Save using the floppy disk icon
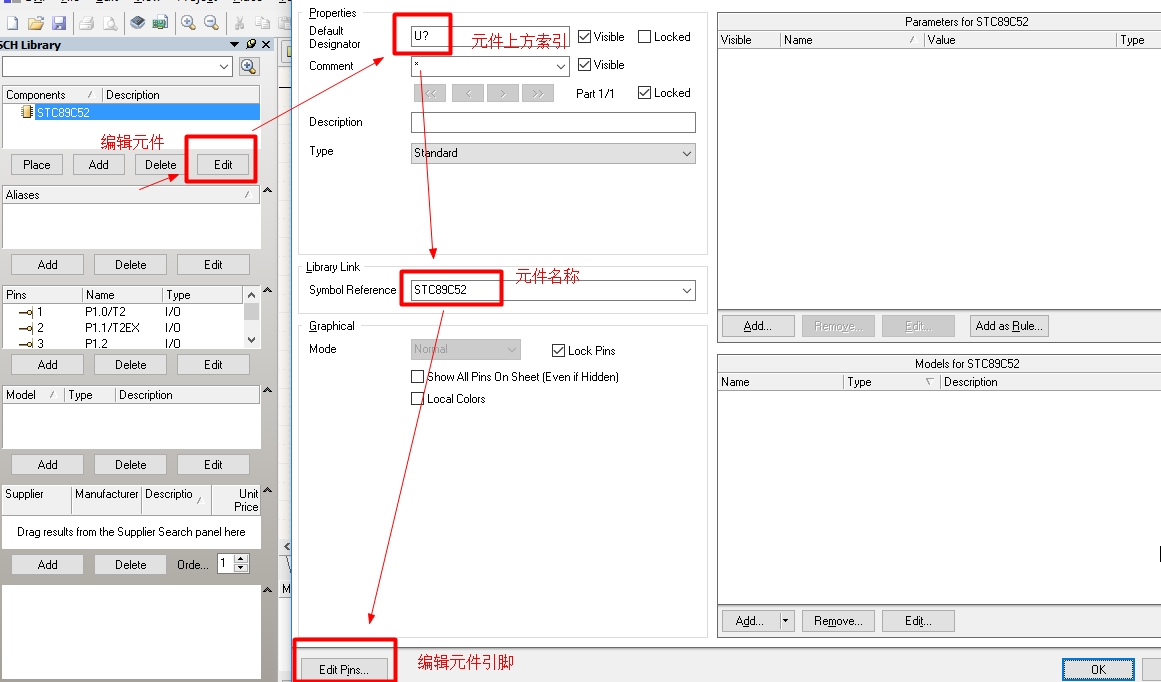Screen dimensions: 1161x682 click(x=58, y=23)
